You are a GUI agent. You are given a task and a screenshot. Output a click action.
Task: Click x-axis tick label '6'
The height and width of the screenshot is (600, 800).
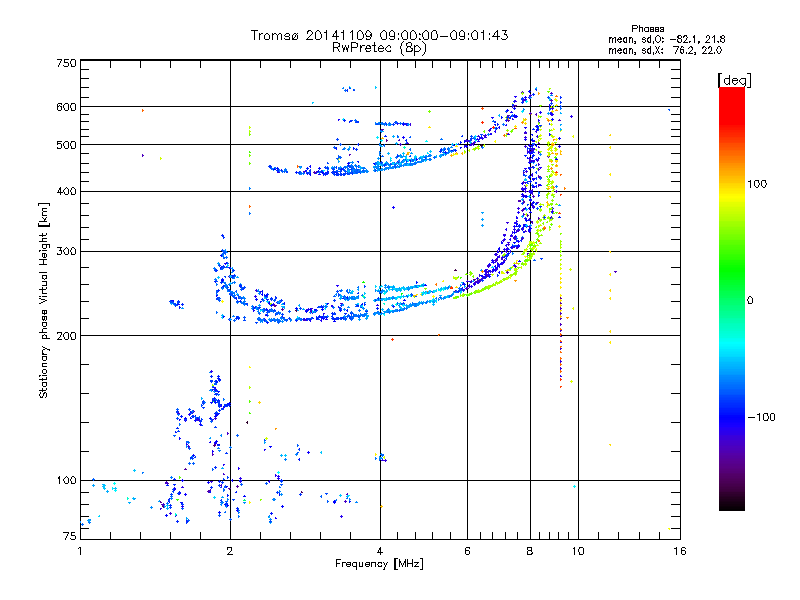[467, 551]
